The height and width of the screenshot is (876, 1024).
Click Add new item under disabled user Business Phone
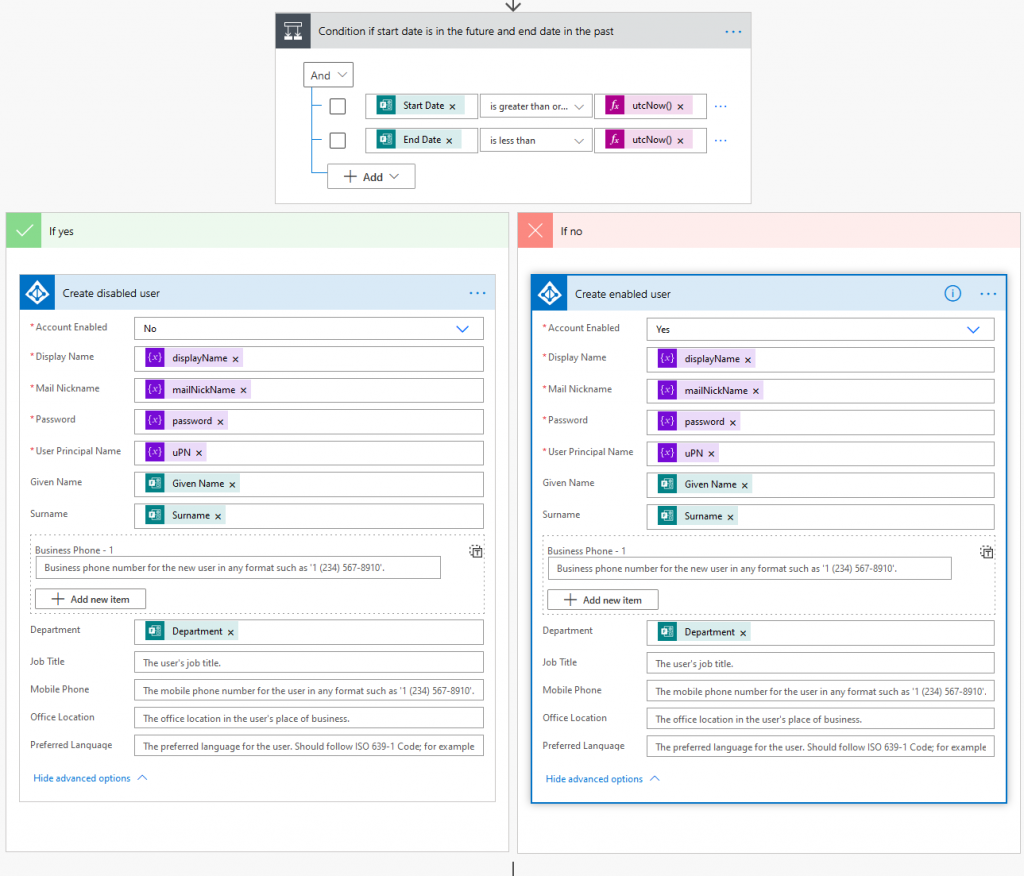[x=90, y=599]
